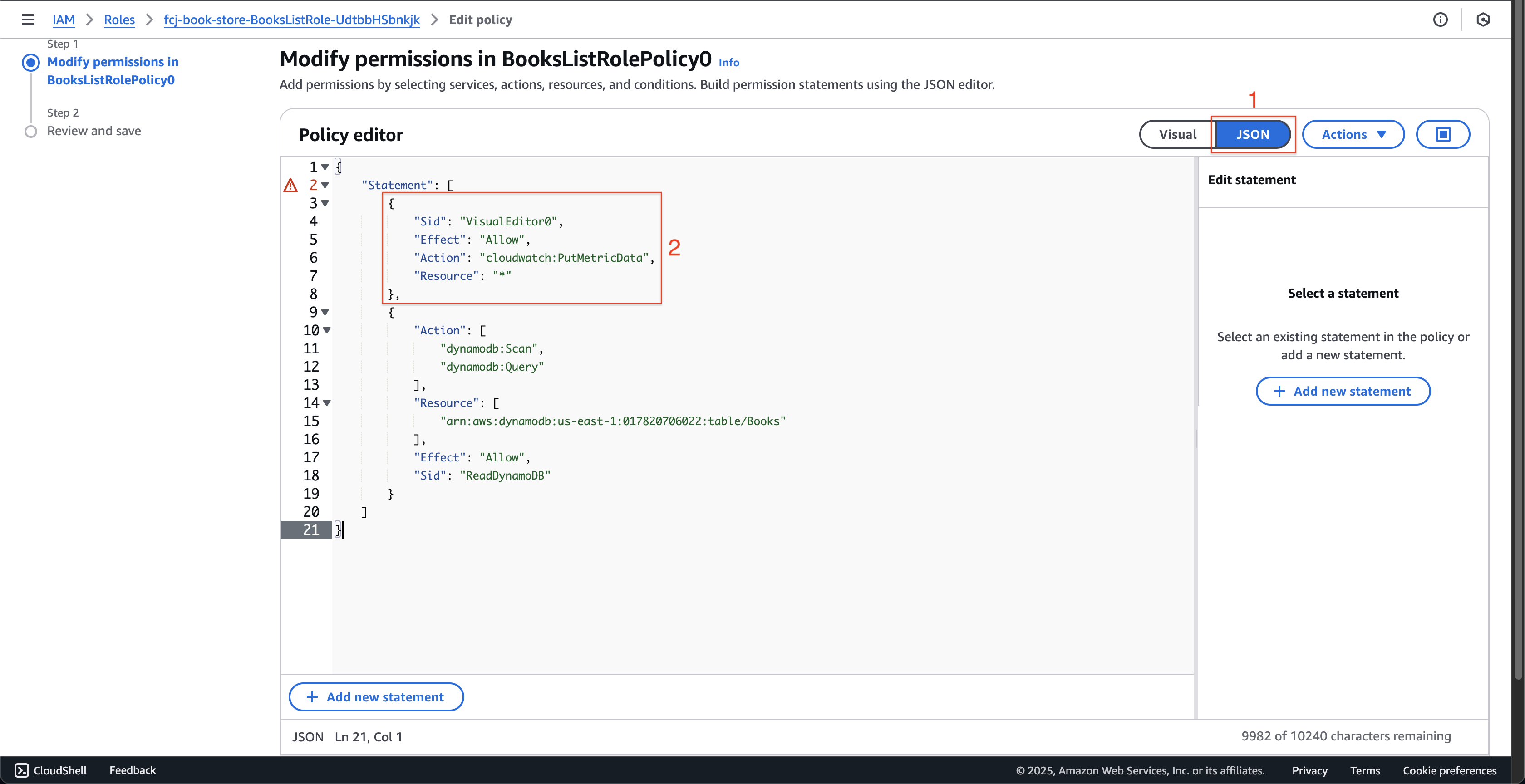This screenshot has height=784, width=1525.
Task: Click Add new statement sidebar button
Action: click(1343, 391)
